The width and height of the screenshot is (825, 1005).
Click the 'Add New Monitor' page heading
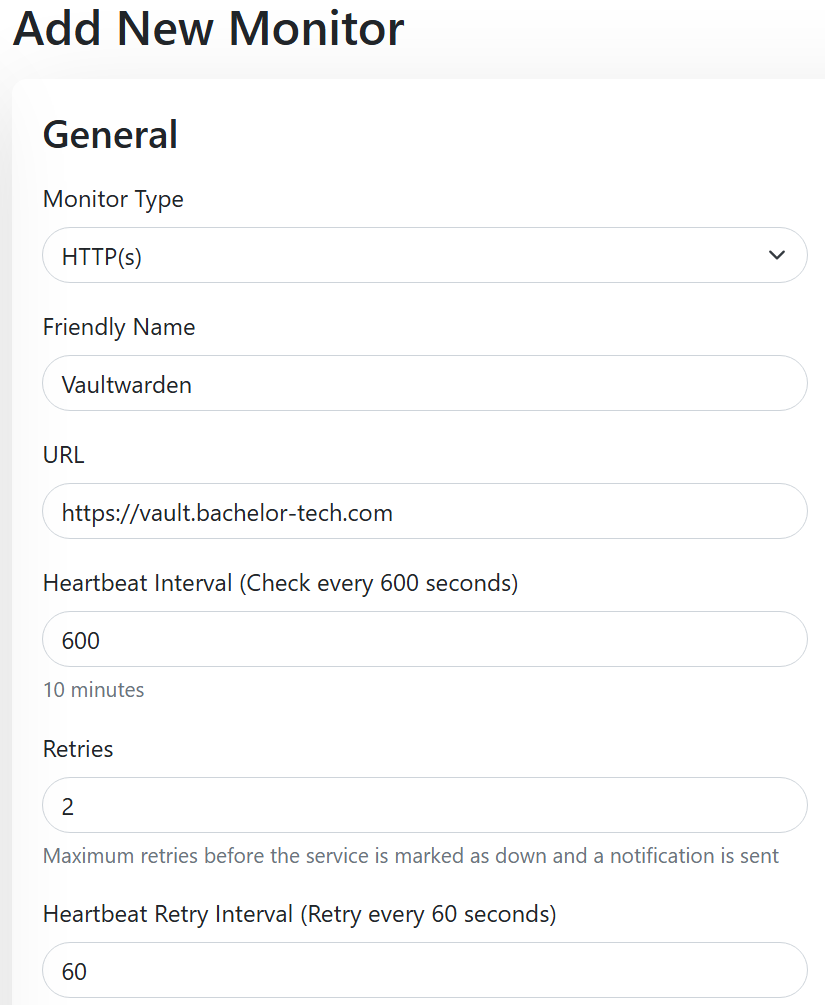point(207,30)
